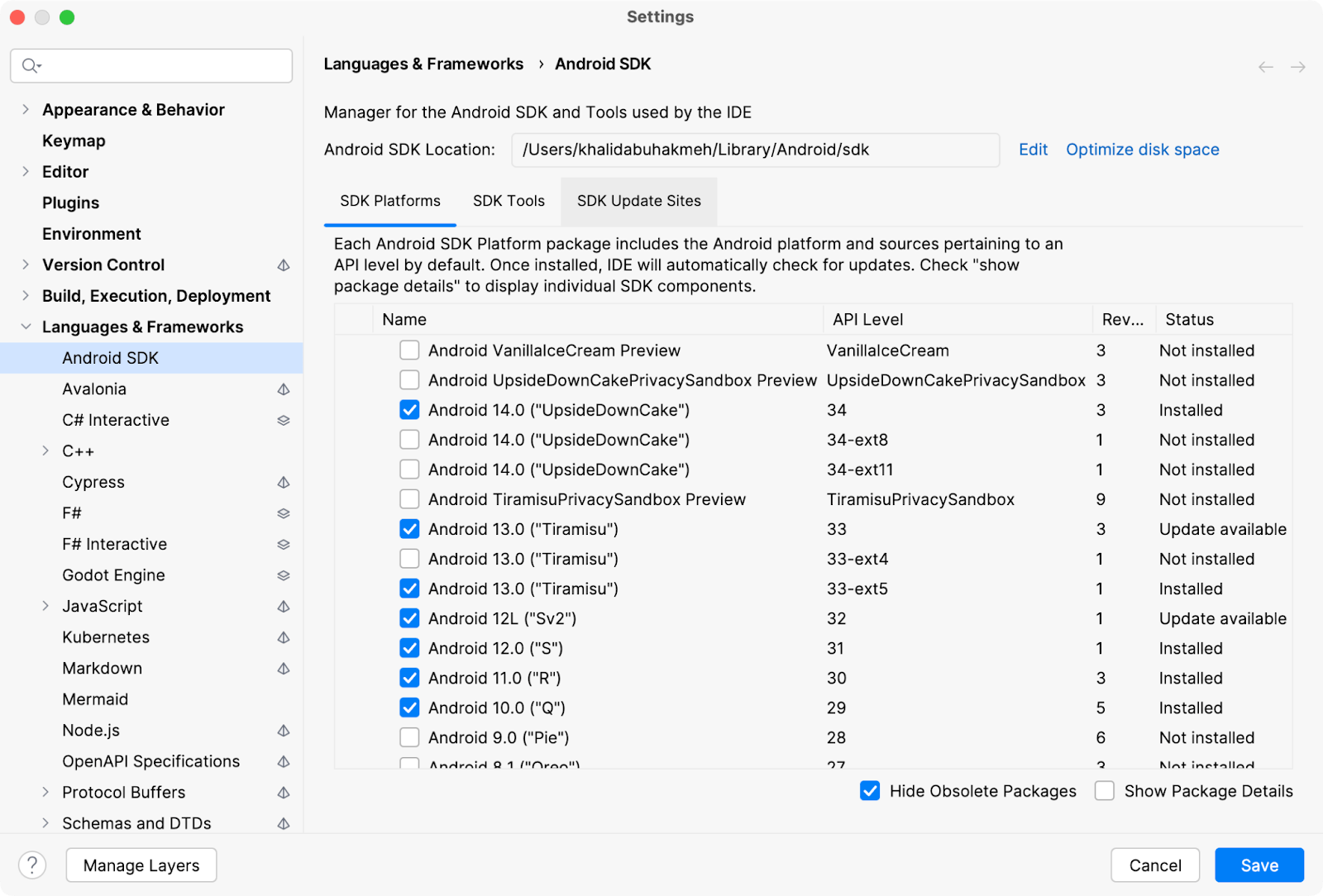Select Plugins in the settings sidebar
The width and height of the screenshot is (1323, 896).
(x=71, y=203)
